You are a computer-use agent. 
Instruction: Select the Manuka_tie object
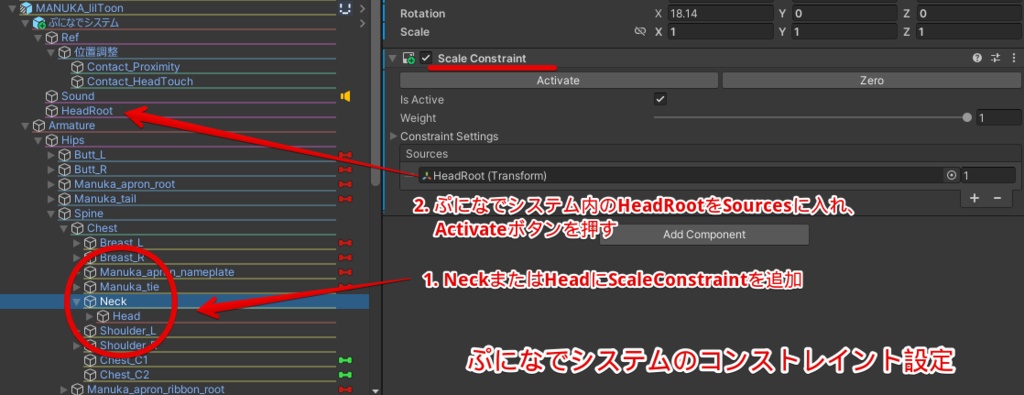point(129,287)
